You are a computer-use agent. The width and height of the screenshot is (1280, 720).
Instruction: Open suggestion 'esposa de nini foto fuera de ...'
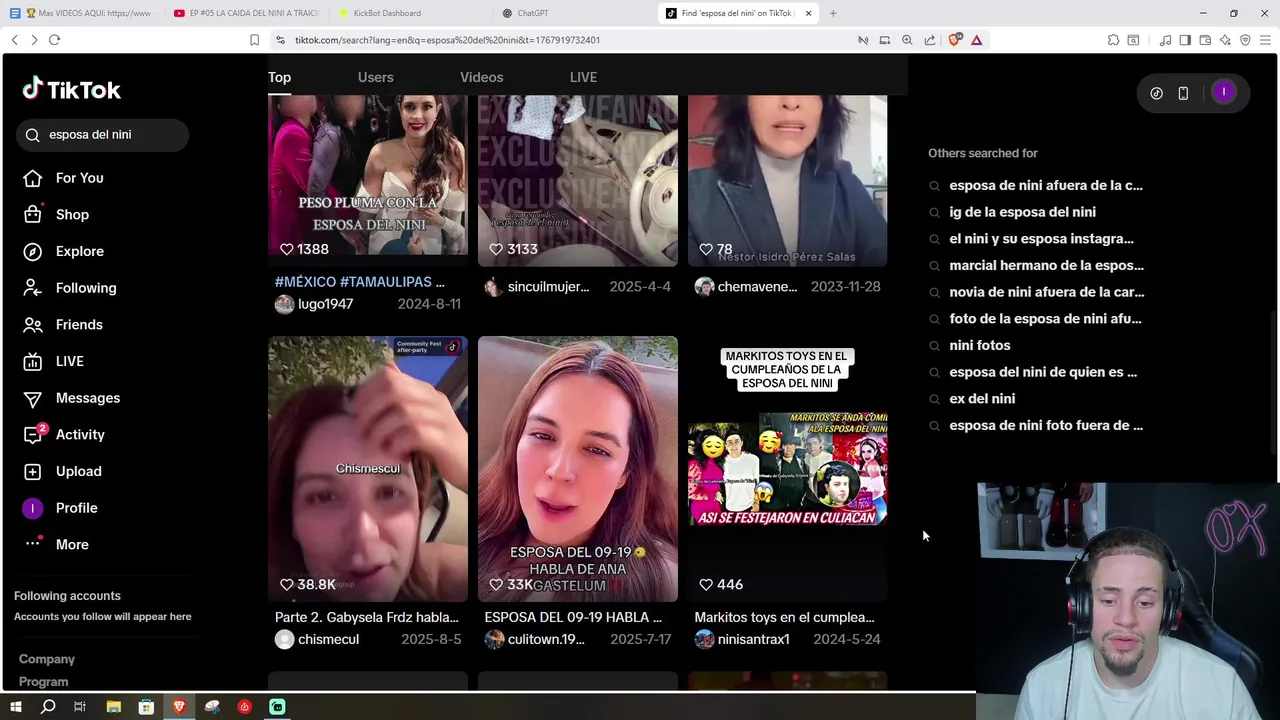pos(1046,425)
